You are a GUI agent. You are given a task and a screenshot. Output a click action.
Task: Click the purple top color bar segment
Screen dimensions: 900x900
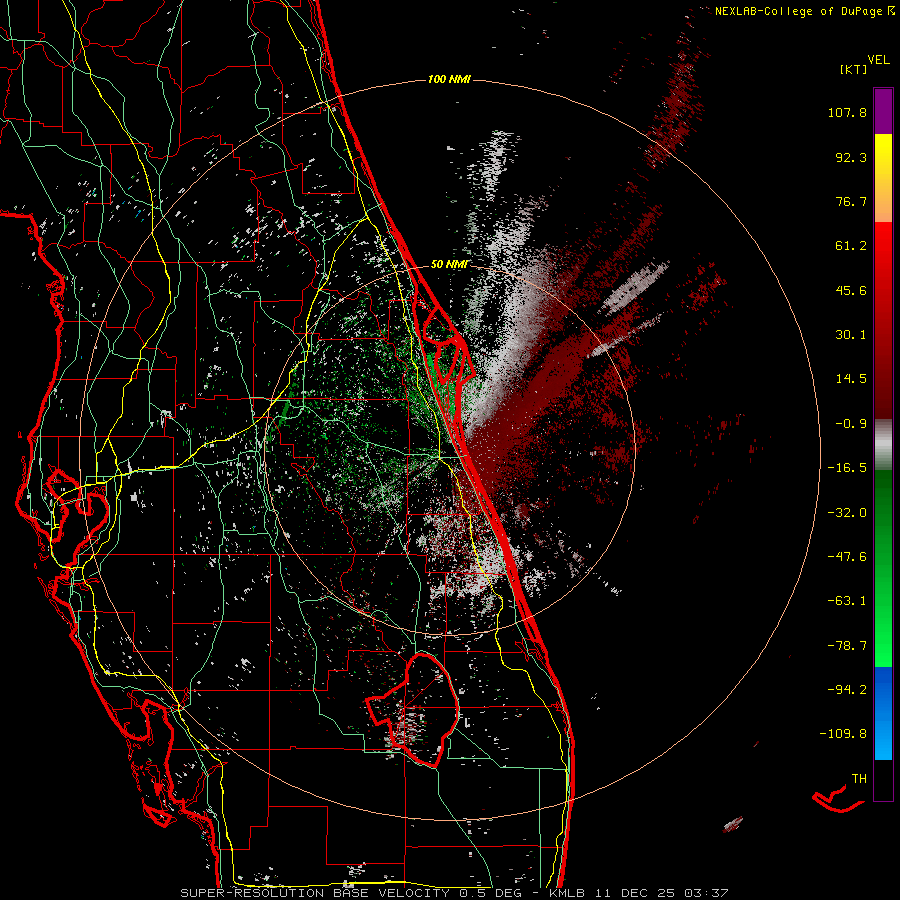(x=883, y=111)
